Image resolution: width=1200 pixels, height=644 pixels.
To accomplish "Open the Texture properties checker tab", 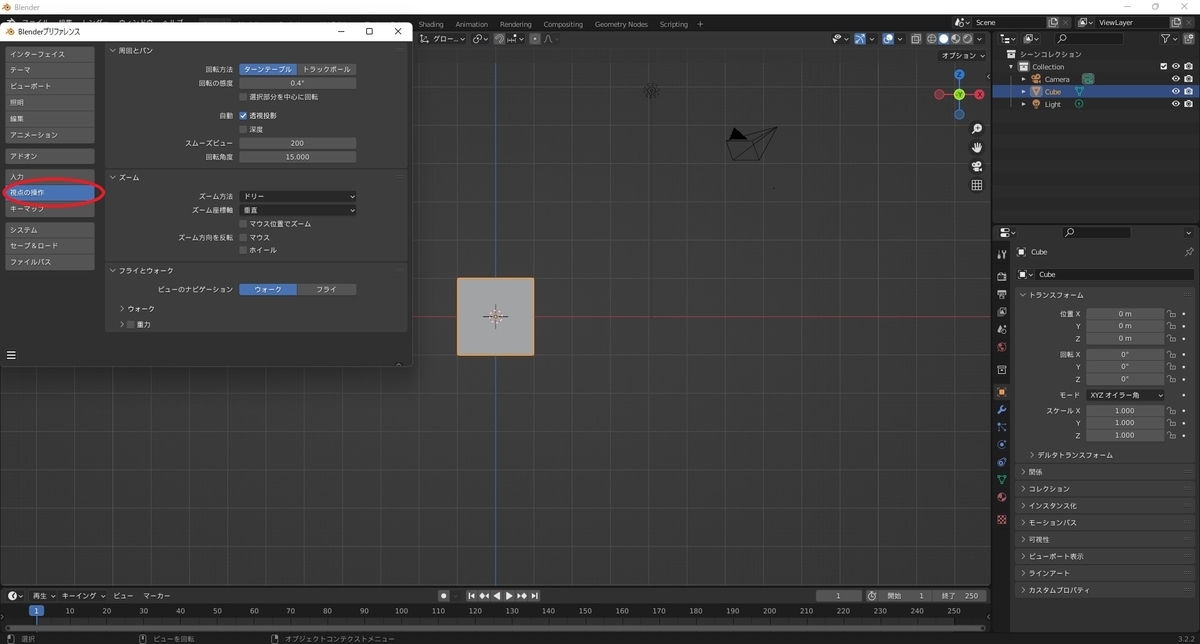I will point(1002,520).
